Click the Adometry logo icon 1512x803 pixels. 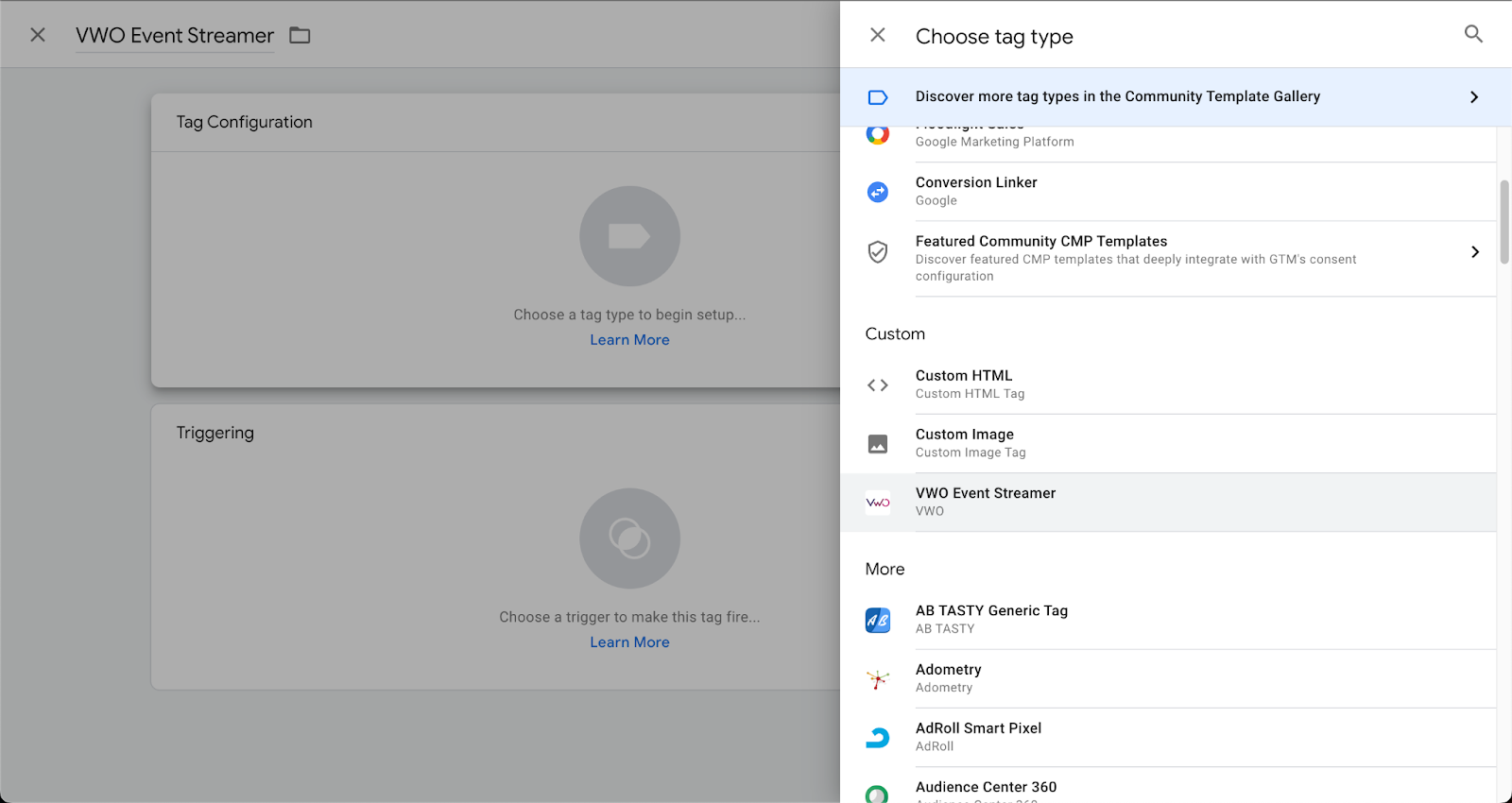[x=878, y=679]
